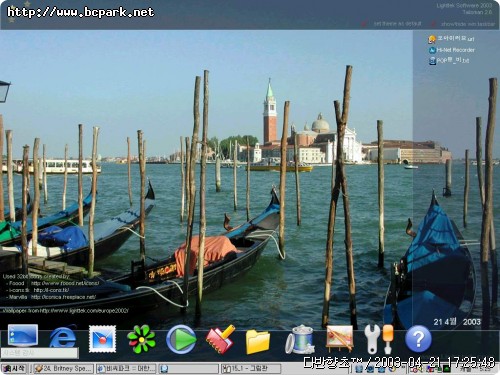Screen dimensions: 500x375
Task: Open the painting easel icon
Action: [x=340, y=338]
